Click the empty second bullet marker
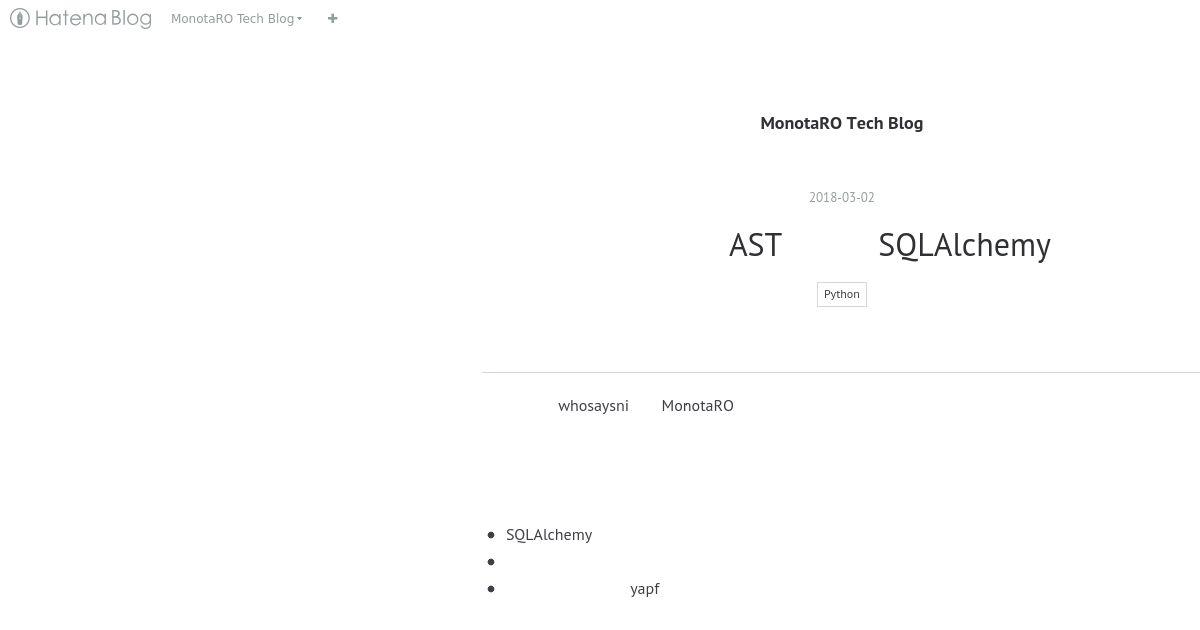 [491, 562]
